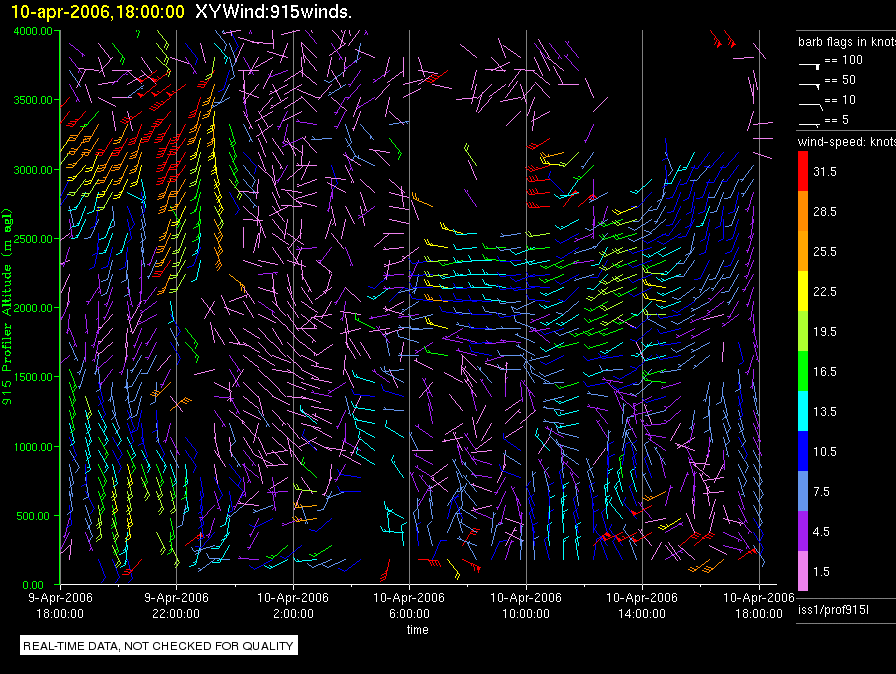Click the '10-Apr-2006 6:00:00' time axis label
Screen dimensions: 896x674
(409, 605)
